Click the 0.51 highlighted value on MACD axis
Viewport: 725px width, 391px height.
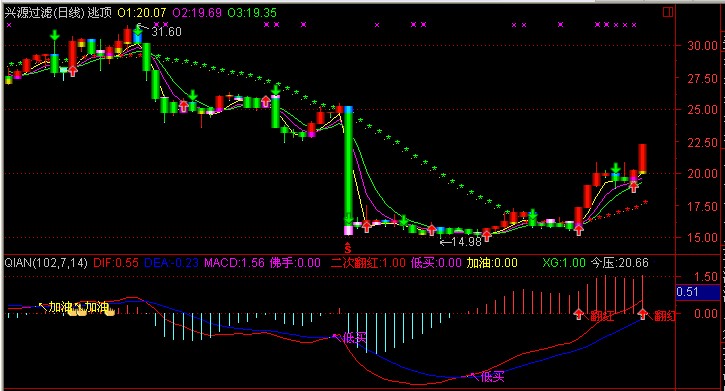(x=687, y=292)
